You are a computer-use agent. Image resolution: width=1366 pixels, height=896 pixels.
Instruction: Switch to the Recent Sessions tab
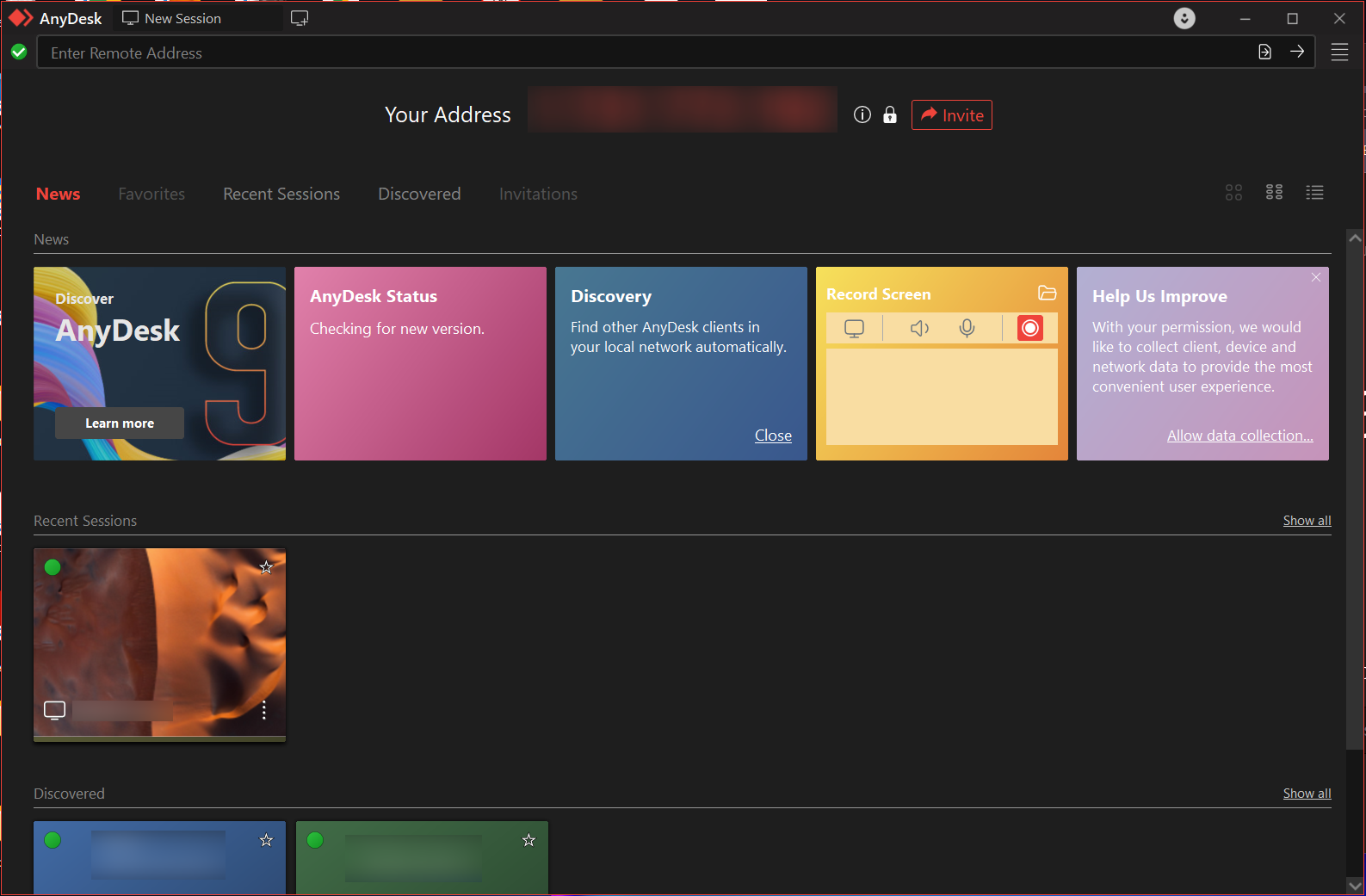pos(281,195)
